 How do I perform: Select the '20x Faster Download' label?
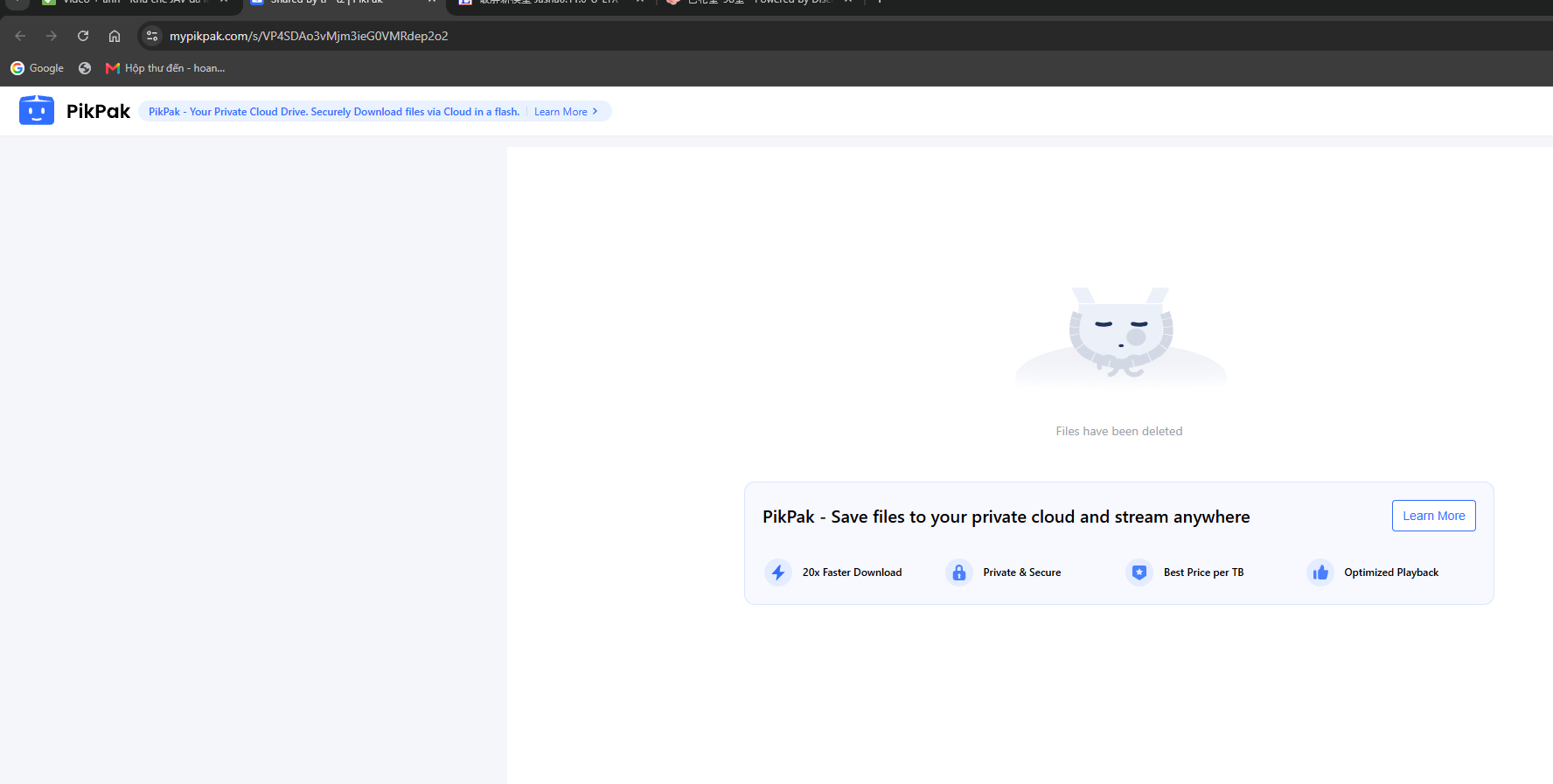(853, 572)
